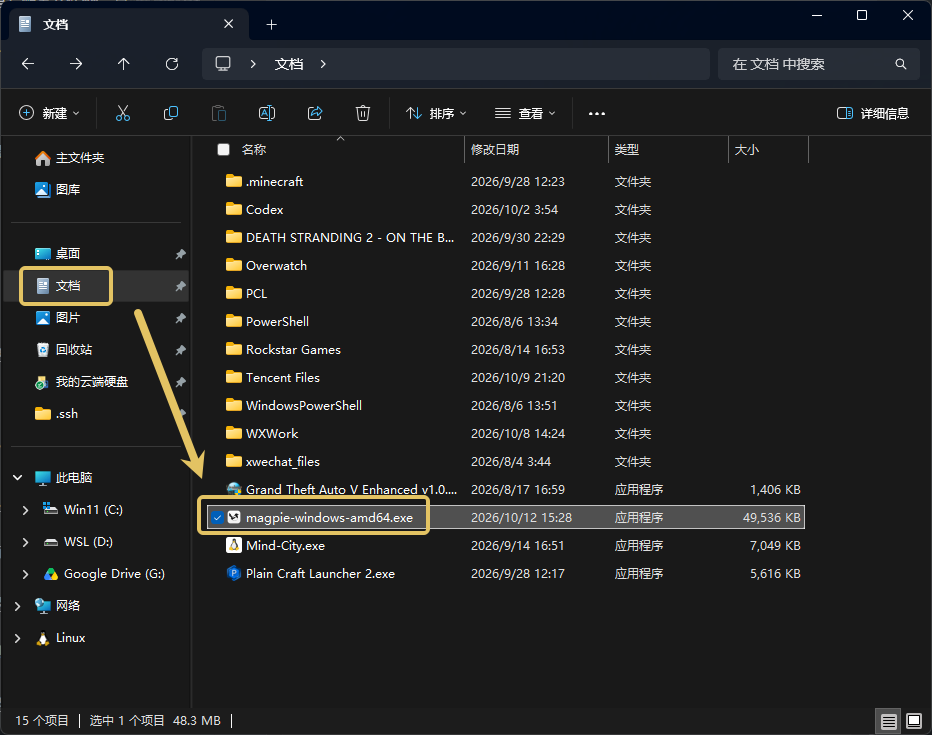
Task: Click 文档 breadcrumb in address bar
Action: coord(289,64)
